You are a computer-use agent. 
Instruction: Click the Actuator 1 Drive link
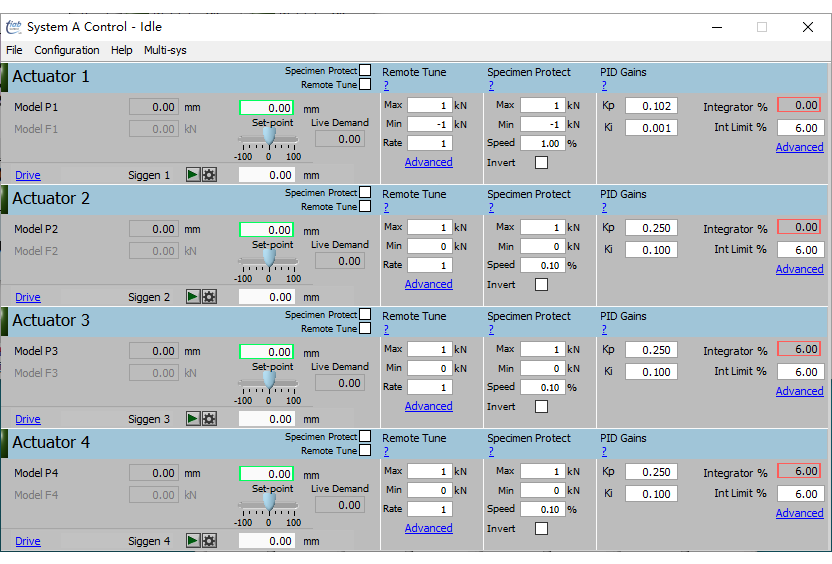(28, 175)
